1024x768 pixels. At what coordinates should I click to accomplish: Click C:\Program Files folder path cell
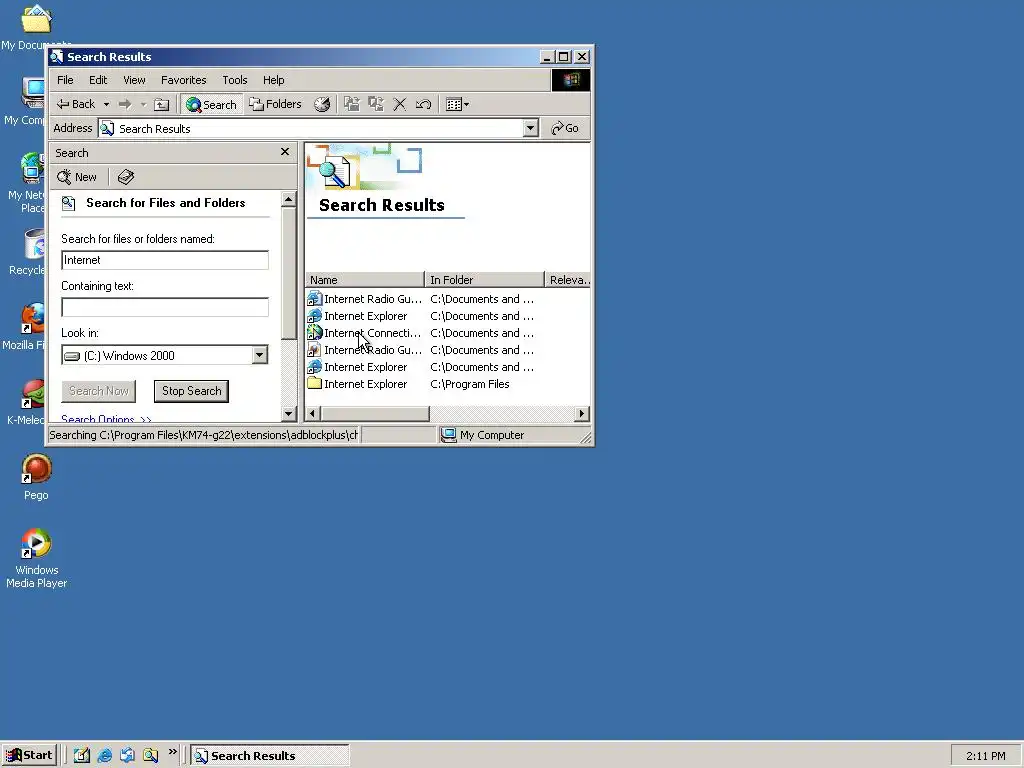(x=470, y=384)
